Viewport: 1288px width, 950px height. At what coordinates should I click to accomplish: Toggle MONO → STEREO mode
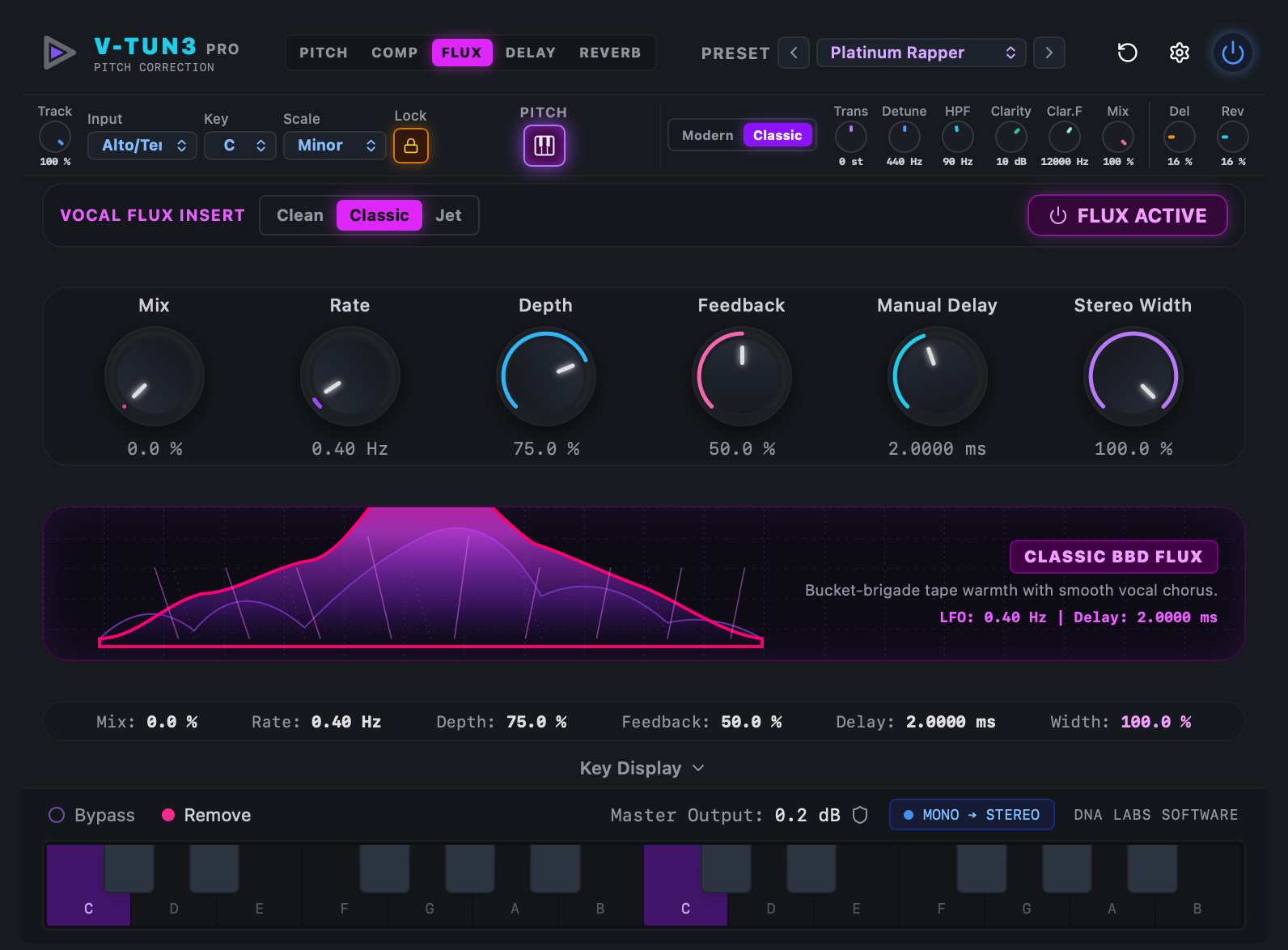(972, 815)
